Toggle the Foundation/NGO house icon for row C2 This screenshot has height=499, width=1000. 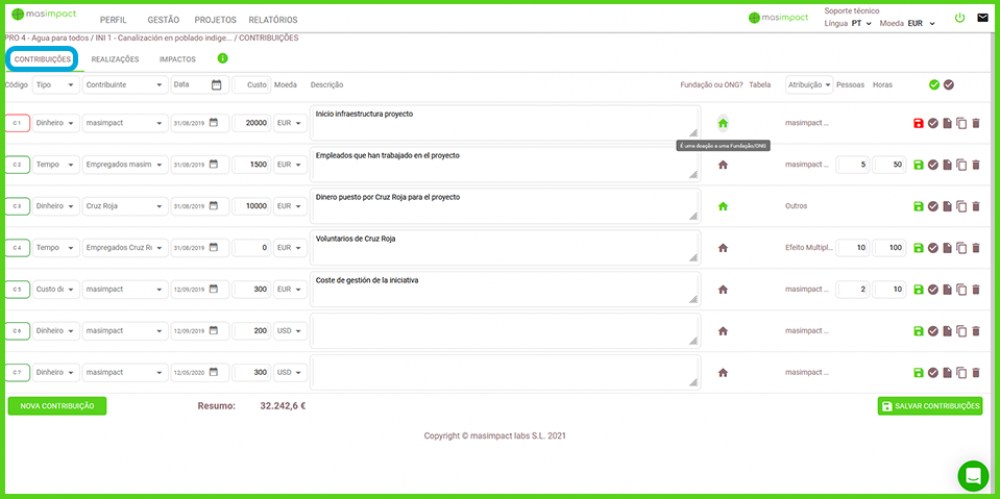[723, 165]
